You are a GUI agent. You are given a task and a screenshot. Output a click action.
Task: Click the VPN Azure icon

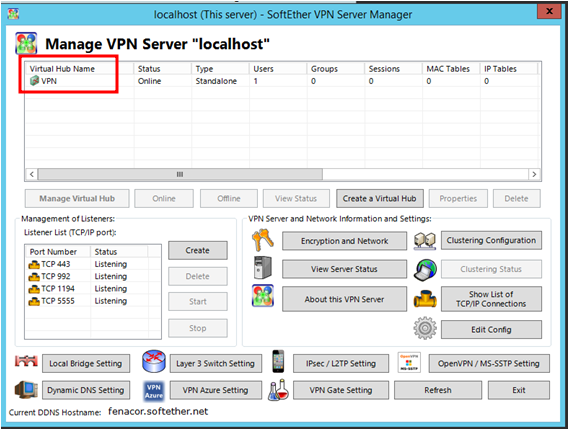(154, 391)
